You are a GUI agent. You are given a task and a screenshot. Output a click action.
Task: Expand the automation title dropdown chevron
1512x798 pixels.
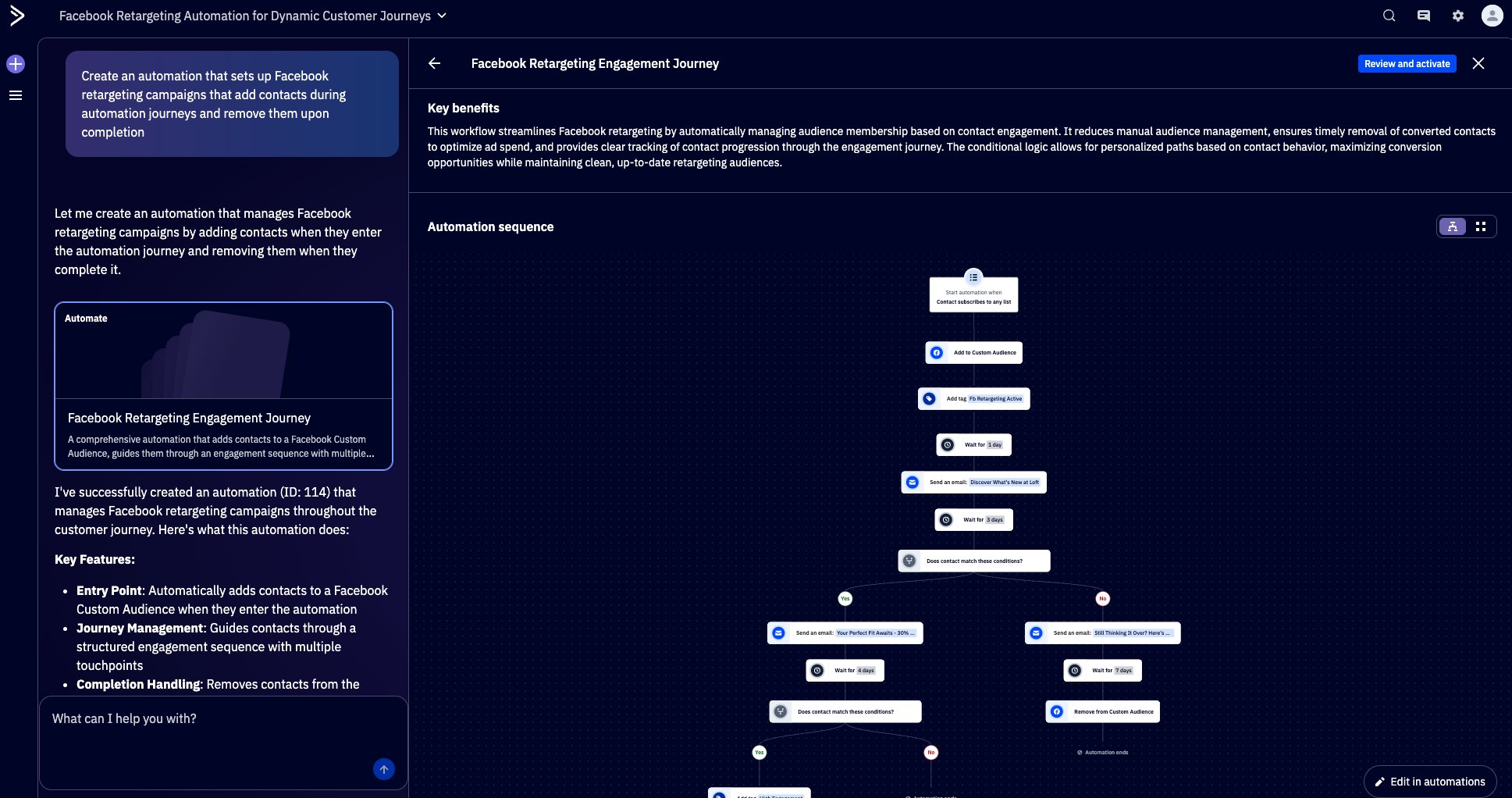click(442, 16)
